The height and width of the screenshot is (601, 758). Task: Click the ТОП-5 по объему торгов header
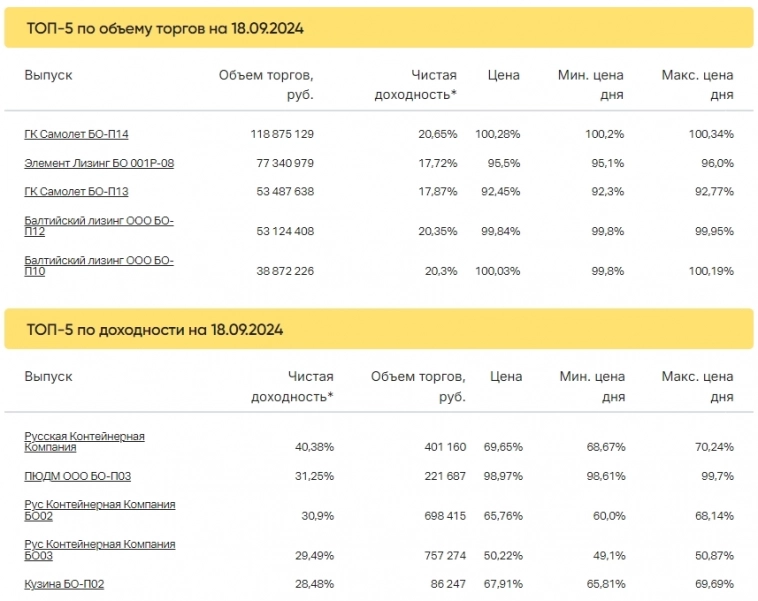pos(165,28)
